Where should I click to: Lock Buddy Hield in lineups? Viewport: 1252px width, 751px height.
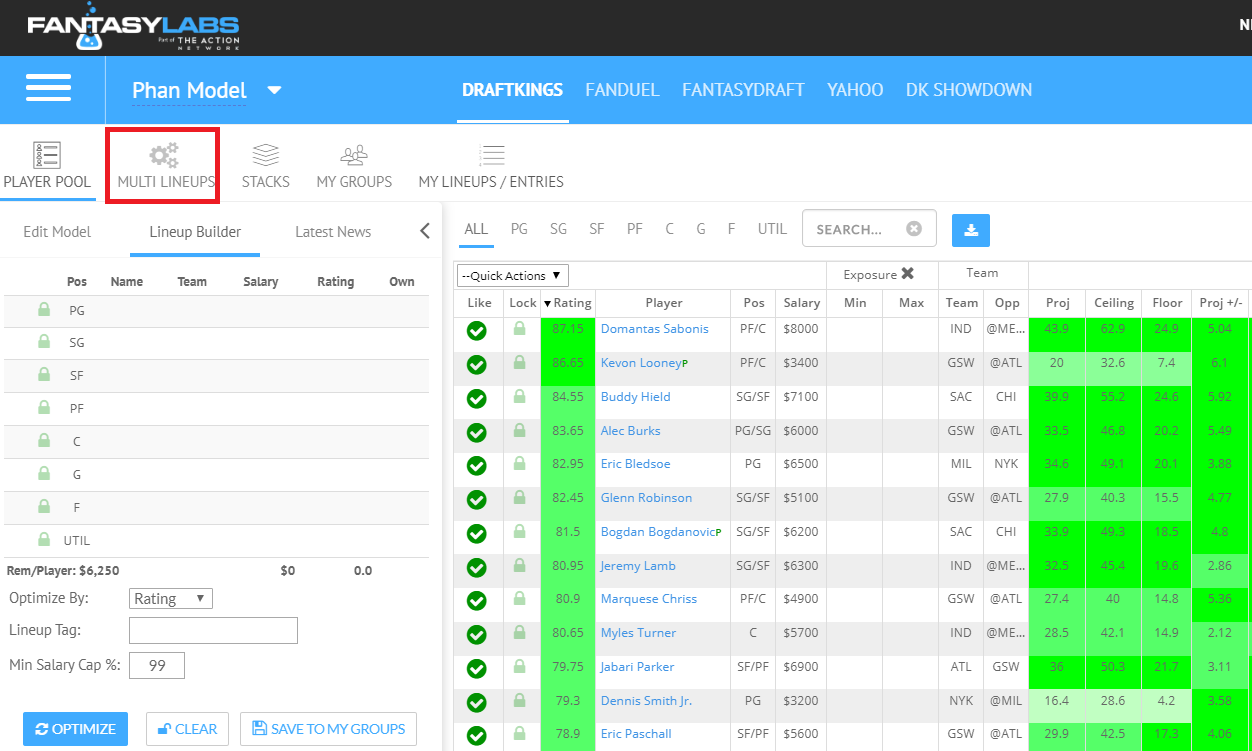coord(518,397)
